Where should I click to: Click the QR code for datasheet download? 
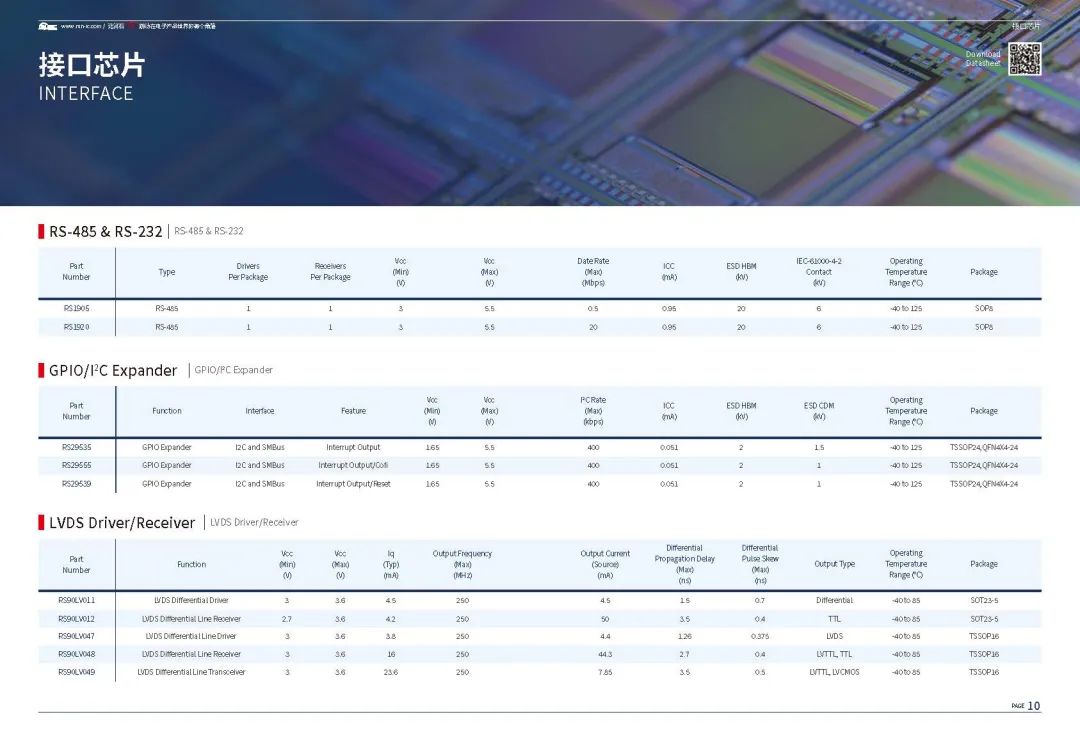[1024, 59]
